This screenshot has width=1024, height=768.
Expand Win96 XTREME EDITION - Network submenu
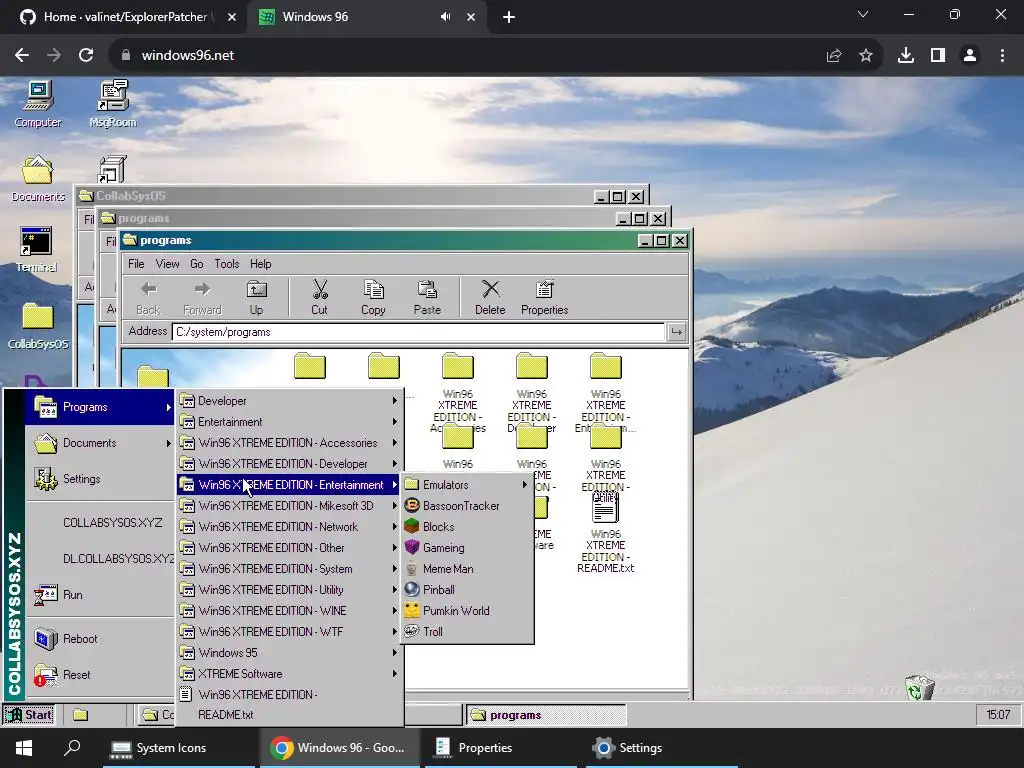(x=289, y=526)
